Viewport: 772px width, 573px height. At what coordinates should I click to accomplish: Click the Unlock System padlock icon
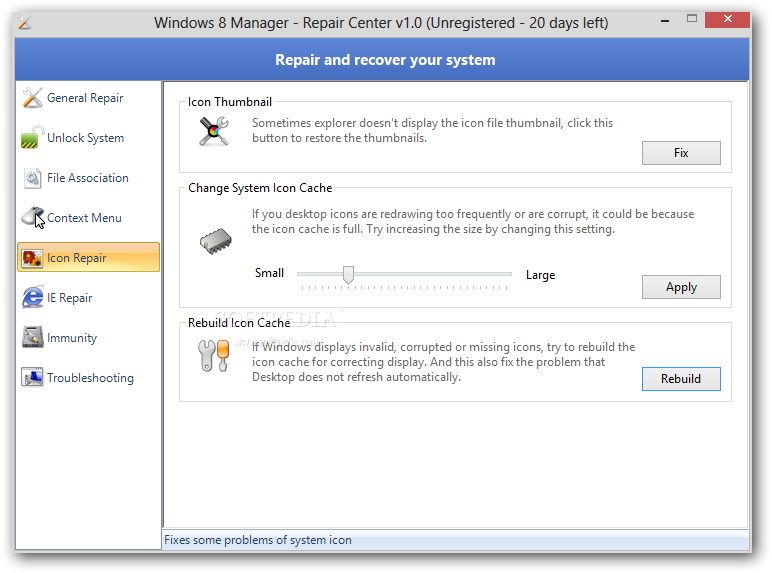(x=32, y=137)
